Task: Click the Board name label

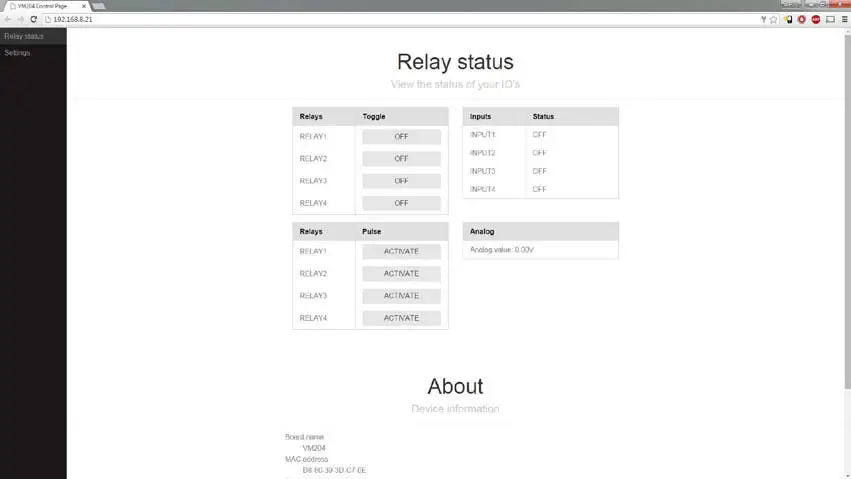Action: point(304,437)
